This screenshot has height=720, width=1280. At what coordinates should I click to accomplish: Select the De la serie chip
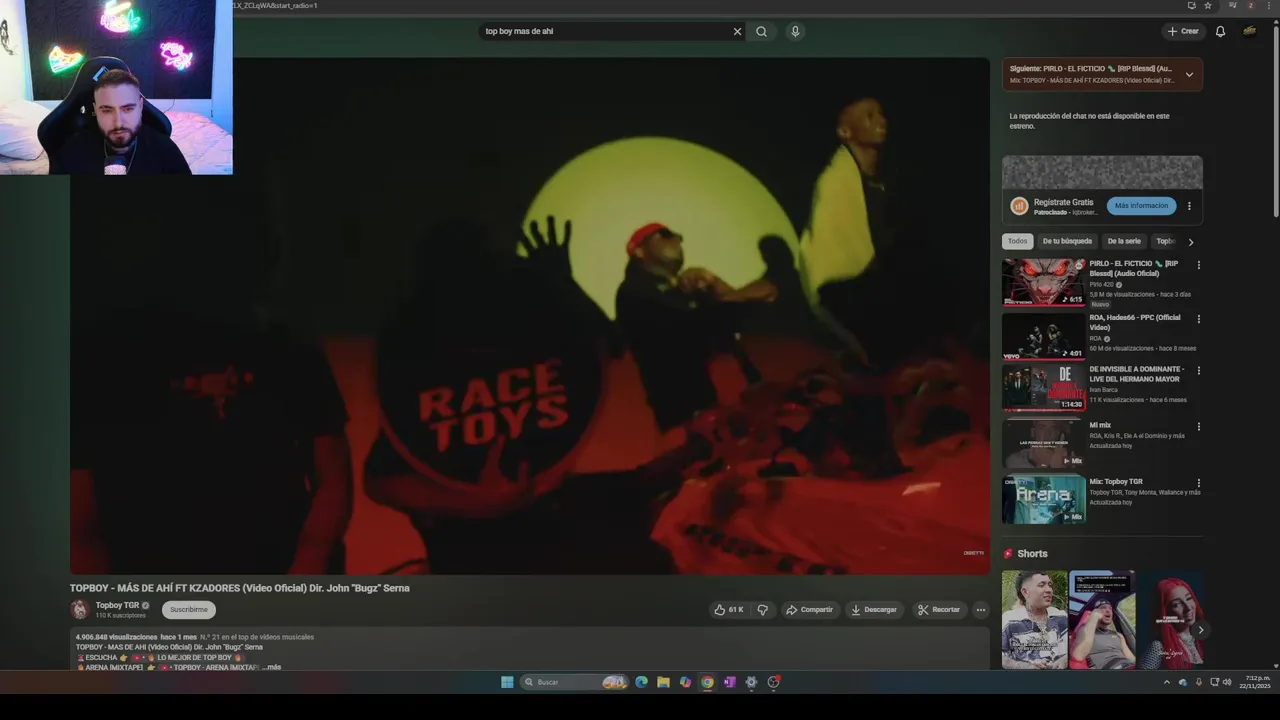pos(1124,241)
